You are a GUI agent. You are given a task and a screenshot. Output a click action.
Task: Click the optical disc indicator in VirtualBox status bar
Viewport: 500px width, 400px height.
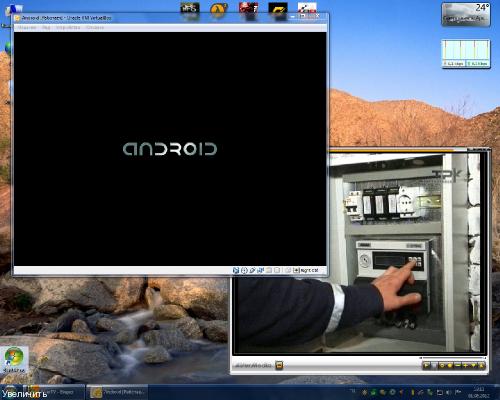coord(244,270)
